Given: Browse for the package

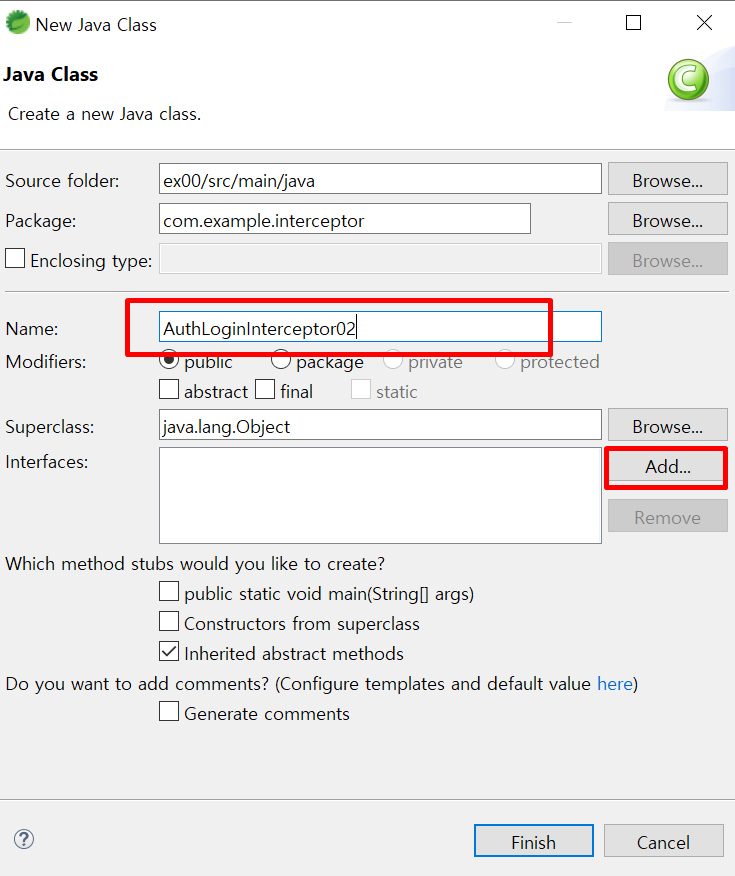Looking at the screenshot, I should coord(667,219).
